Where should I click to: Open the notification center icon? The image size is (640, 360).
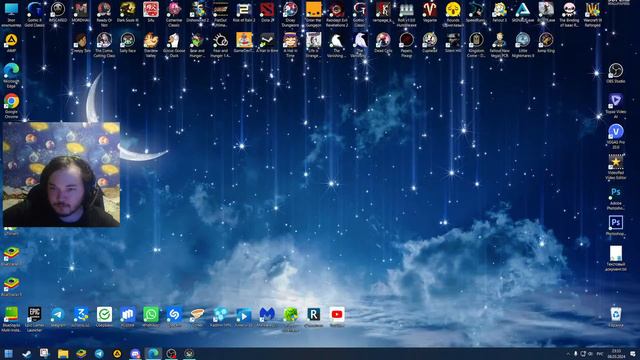633,354
